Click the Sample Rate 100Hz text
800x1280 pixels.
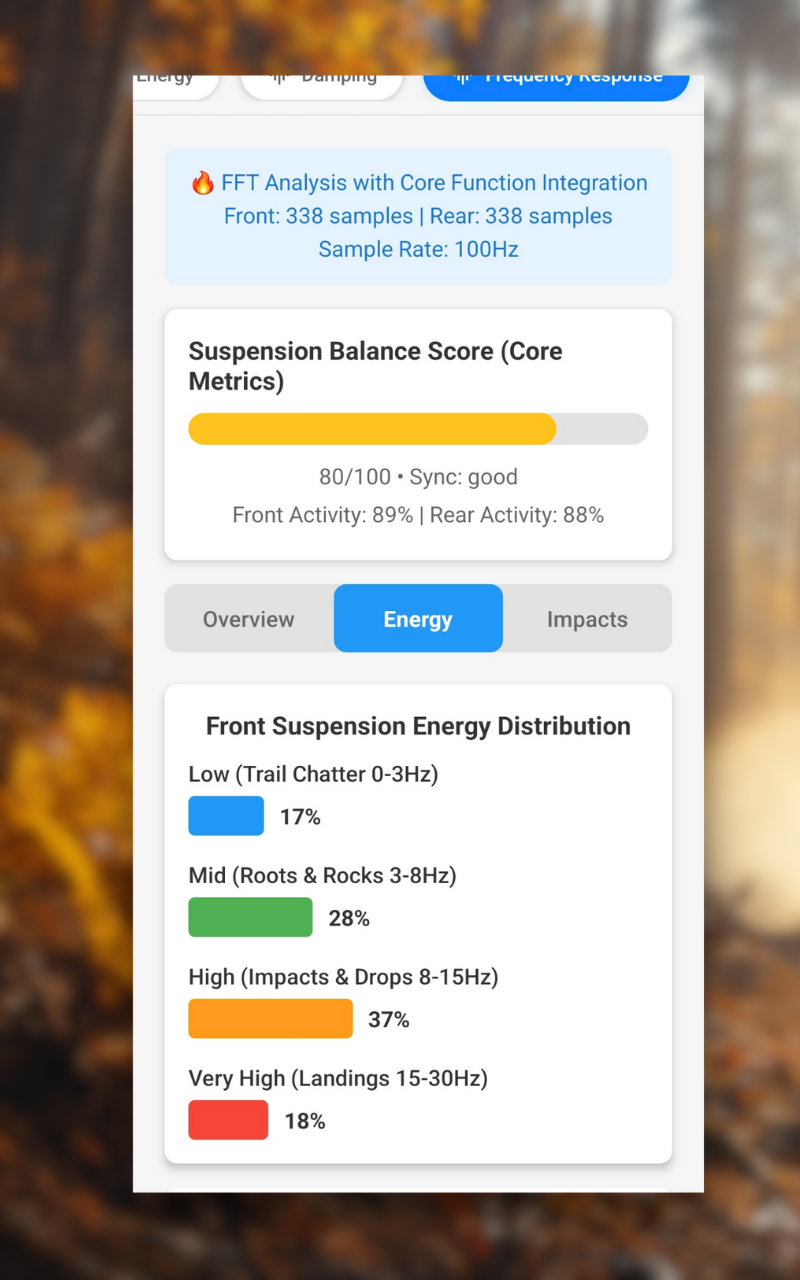(418, 249)
